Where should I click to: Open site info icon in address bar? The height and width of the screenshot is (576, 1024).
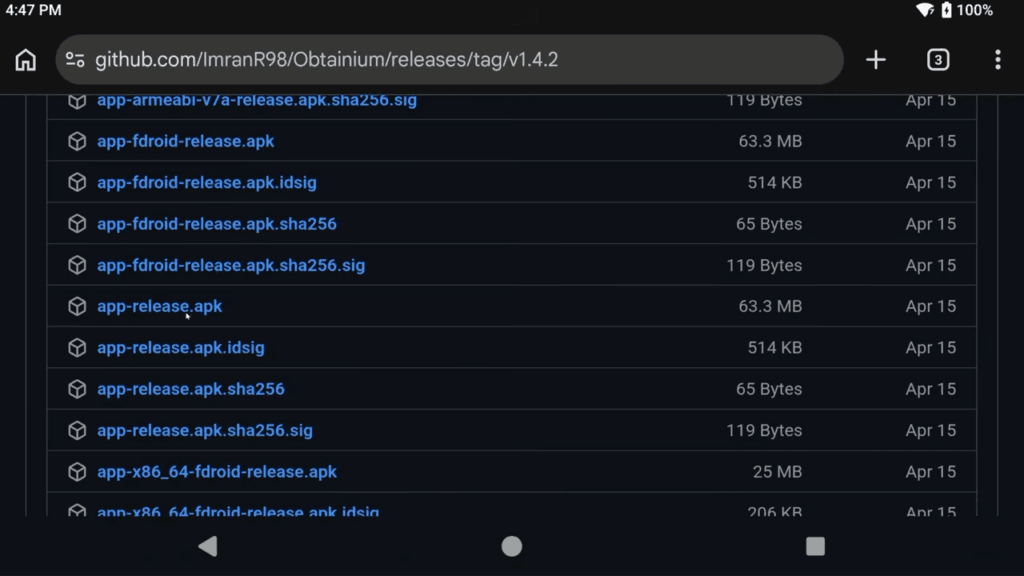(x=75, y=59)
